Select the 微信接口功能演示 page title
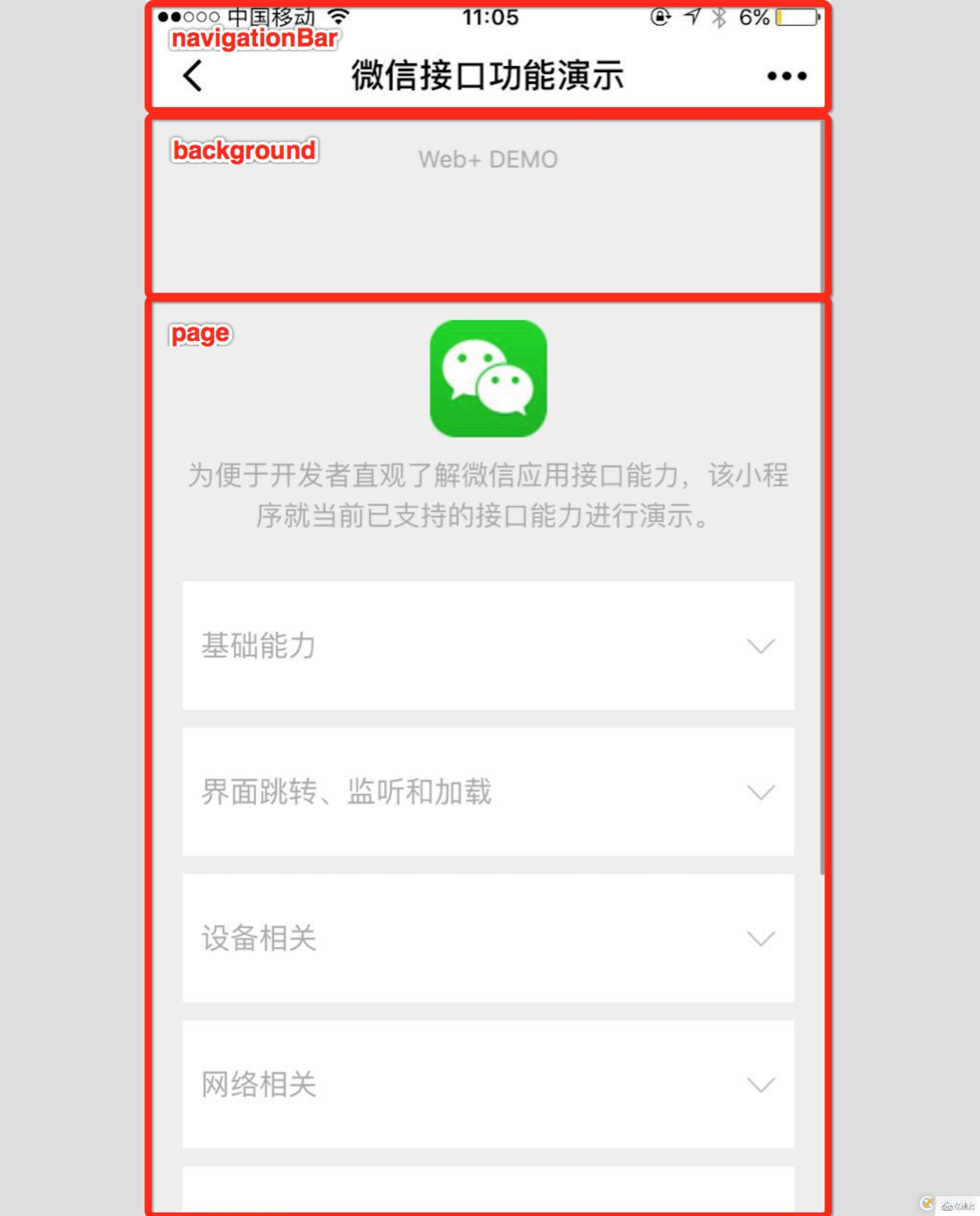980x1216 pixels. (489, 75)
